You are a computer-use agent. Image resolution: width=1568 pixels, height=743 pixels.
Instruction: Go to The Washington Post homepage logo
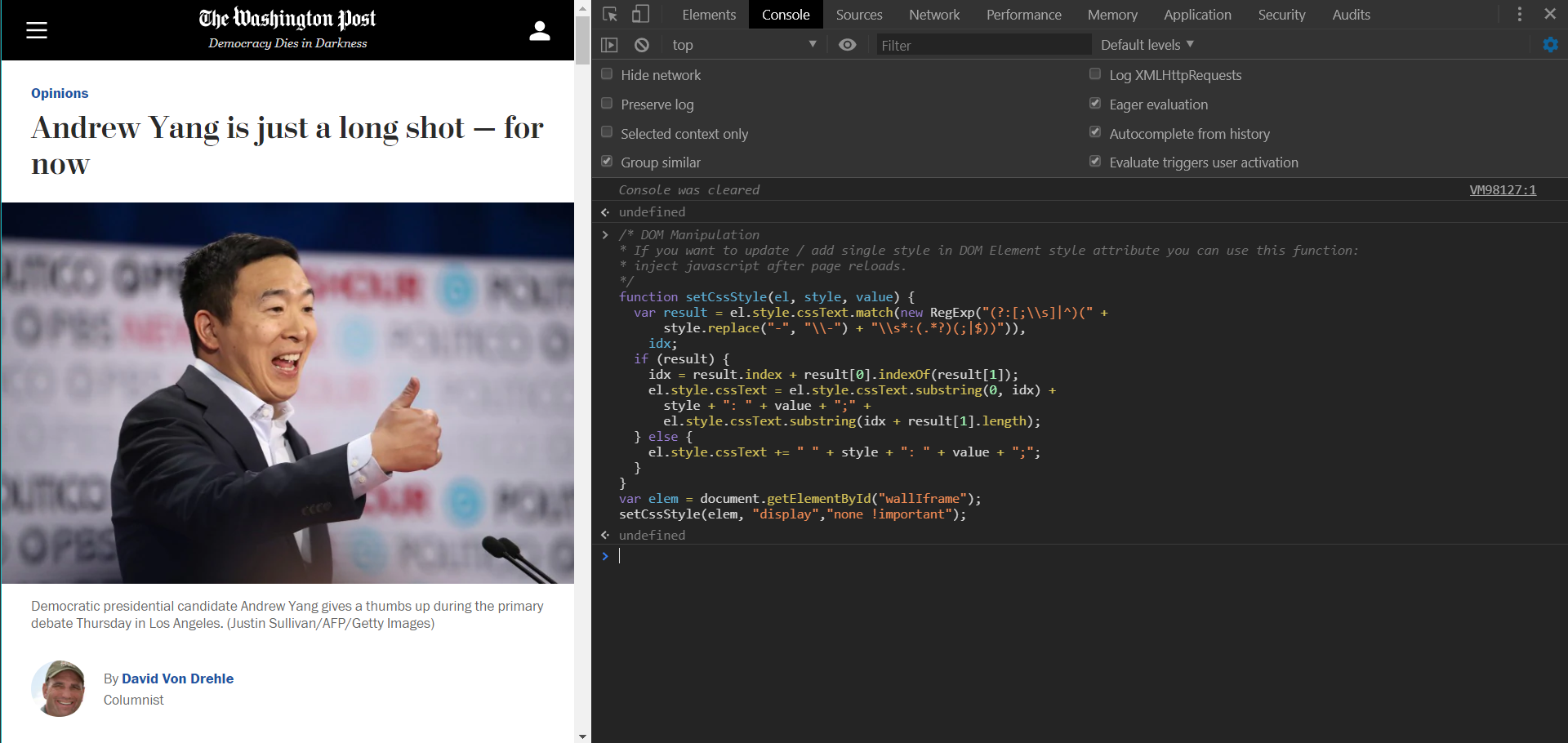pos(287,18)
